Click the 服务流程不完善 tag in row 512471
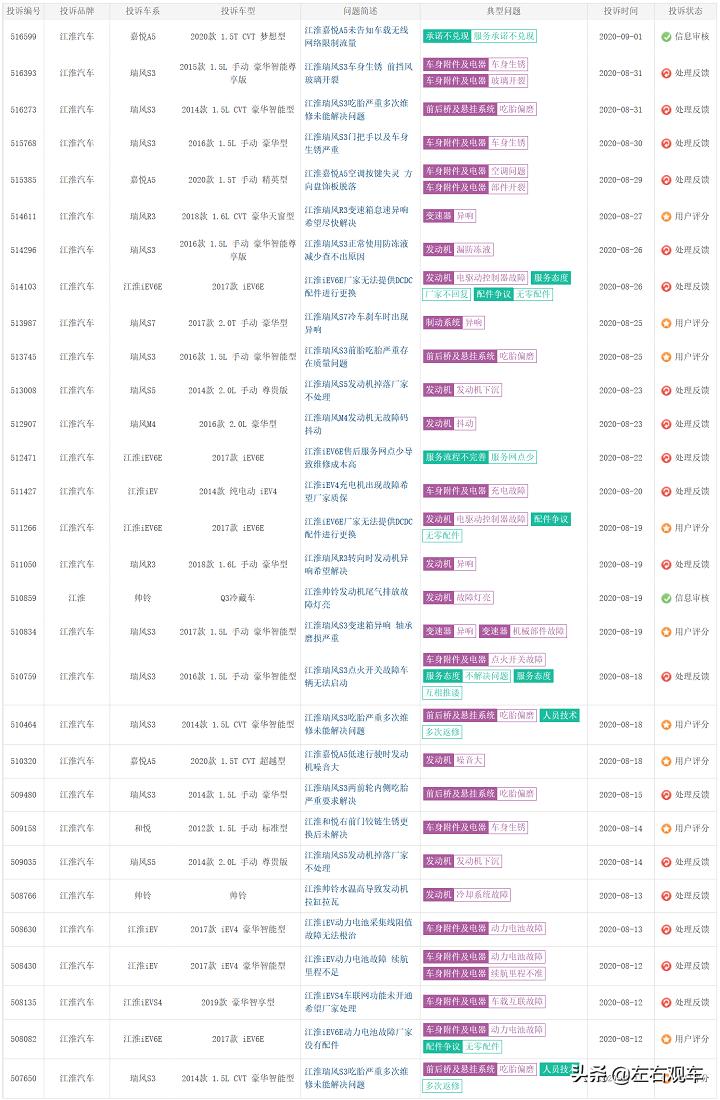 coord(455,457)
